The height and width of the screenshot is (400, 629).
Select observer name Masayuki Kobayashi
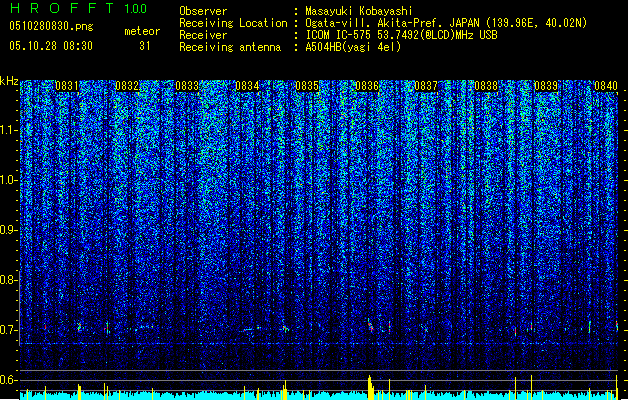coord(358,11)
